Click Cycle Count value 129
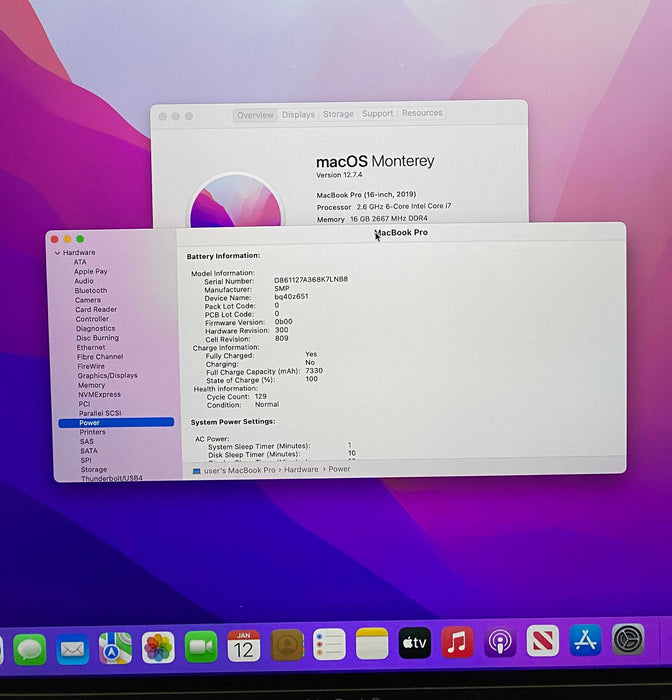 click(x=261, y=396)
